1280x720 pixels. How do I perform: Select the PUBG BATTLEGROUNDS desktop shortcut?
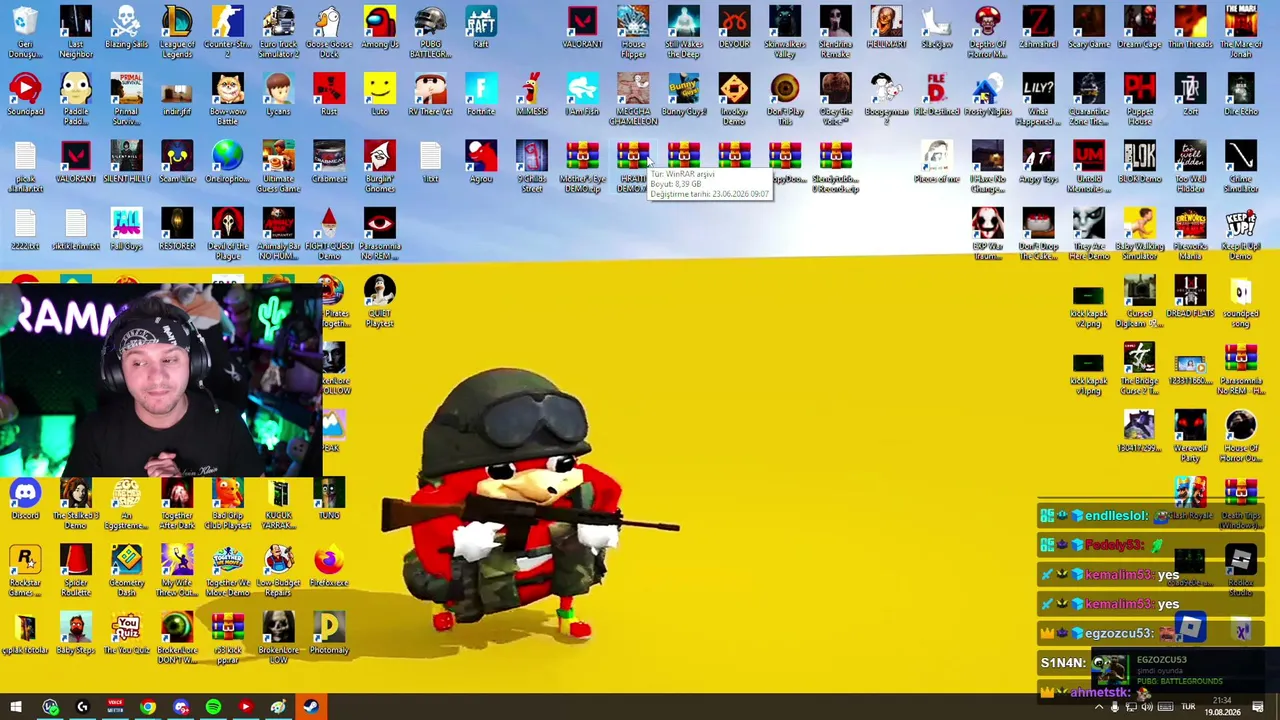pos(430,31)
